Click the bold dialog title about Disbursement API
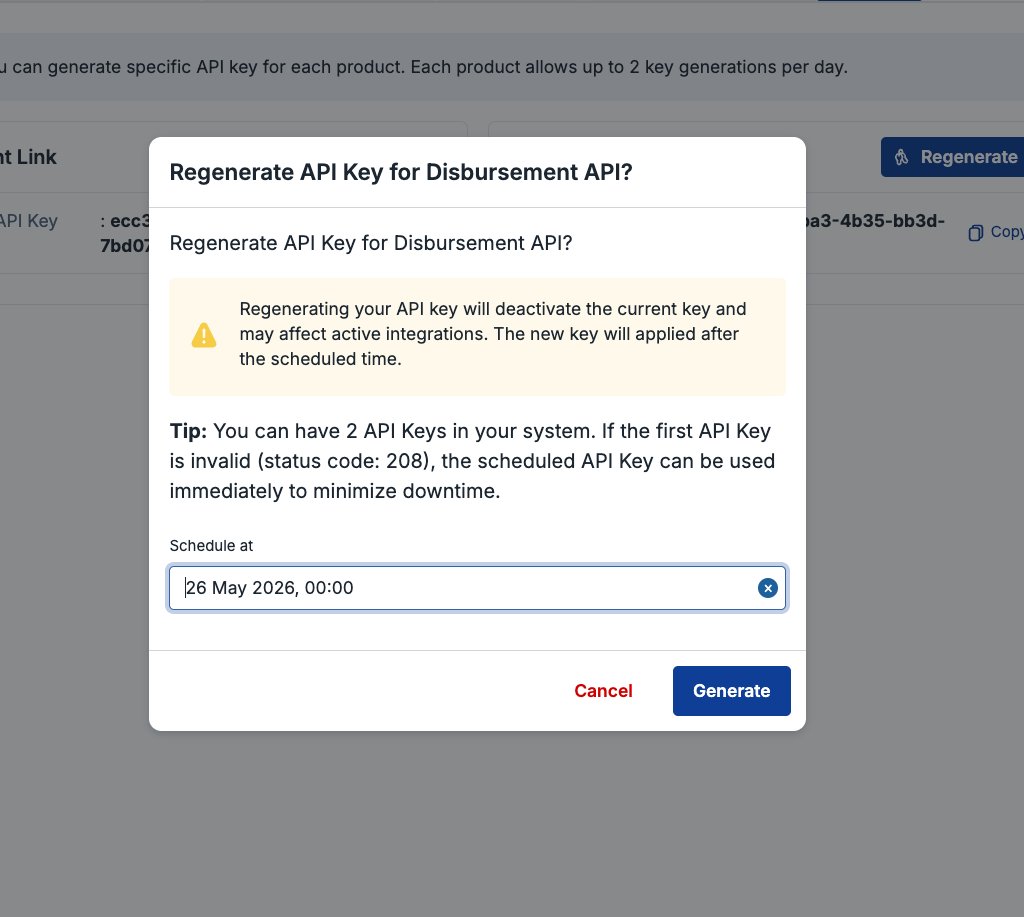The height and width of the screenshot is (917, 1024). [x=401, y=172]
